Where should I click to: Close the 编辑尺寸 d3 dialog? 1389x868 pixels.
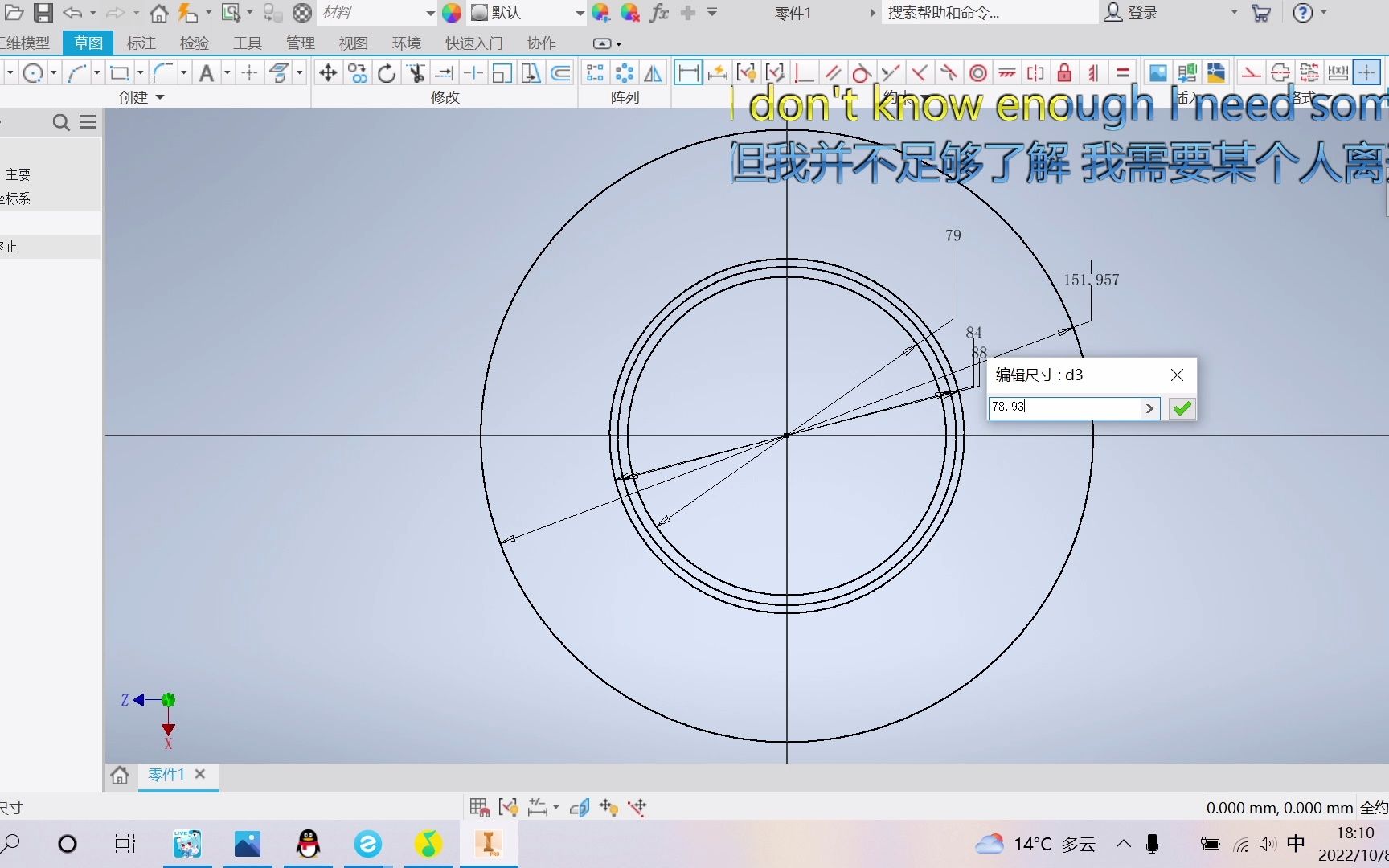[1177, 375]
